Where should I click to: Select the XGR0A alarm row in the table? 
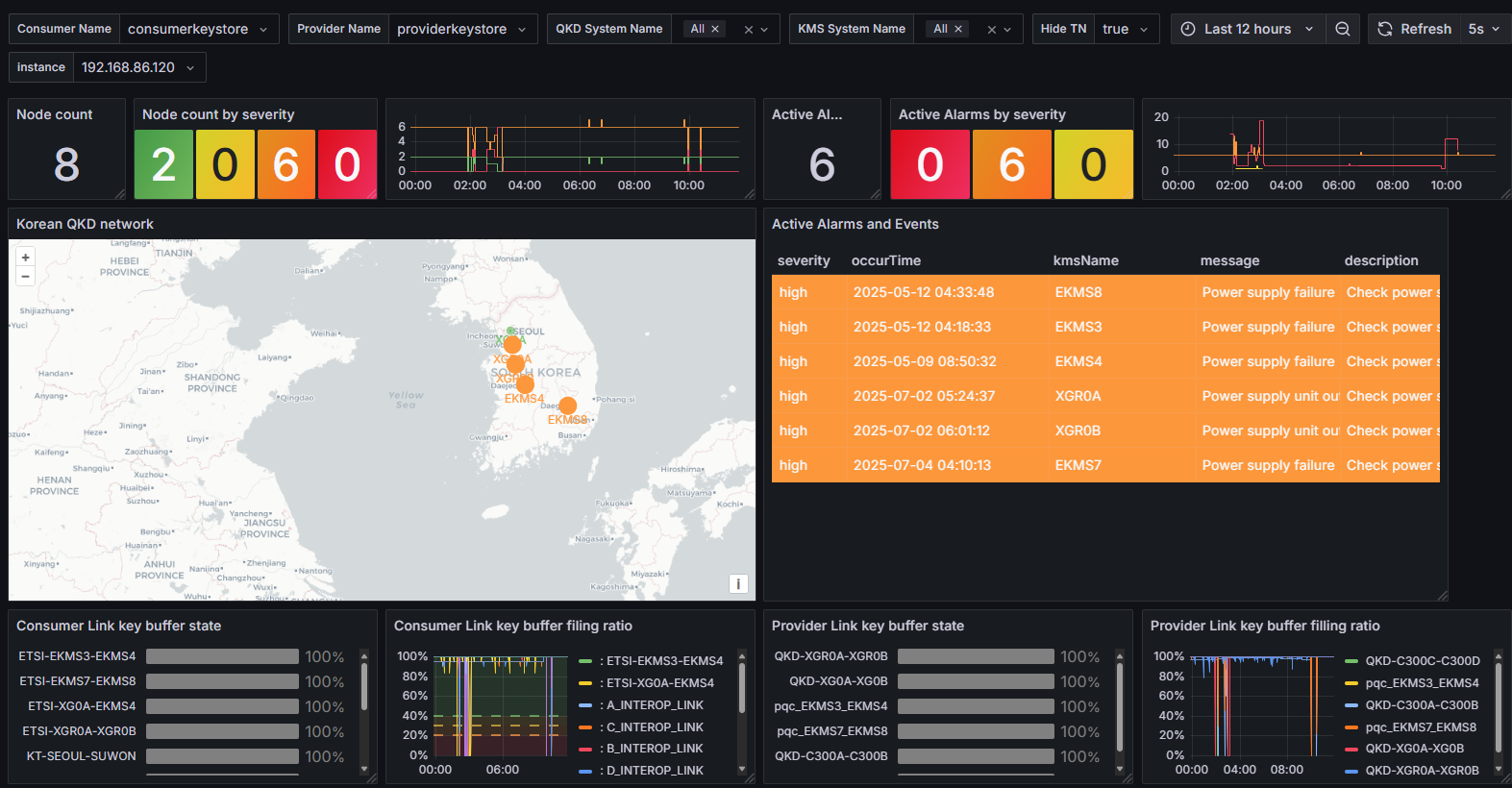click(x=1078, y=396)
